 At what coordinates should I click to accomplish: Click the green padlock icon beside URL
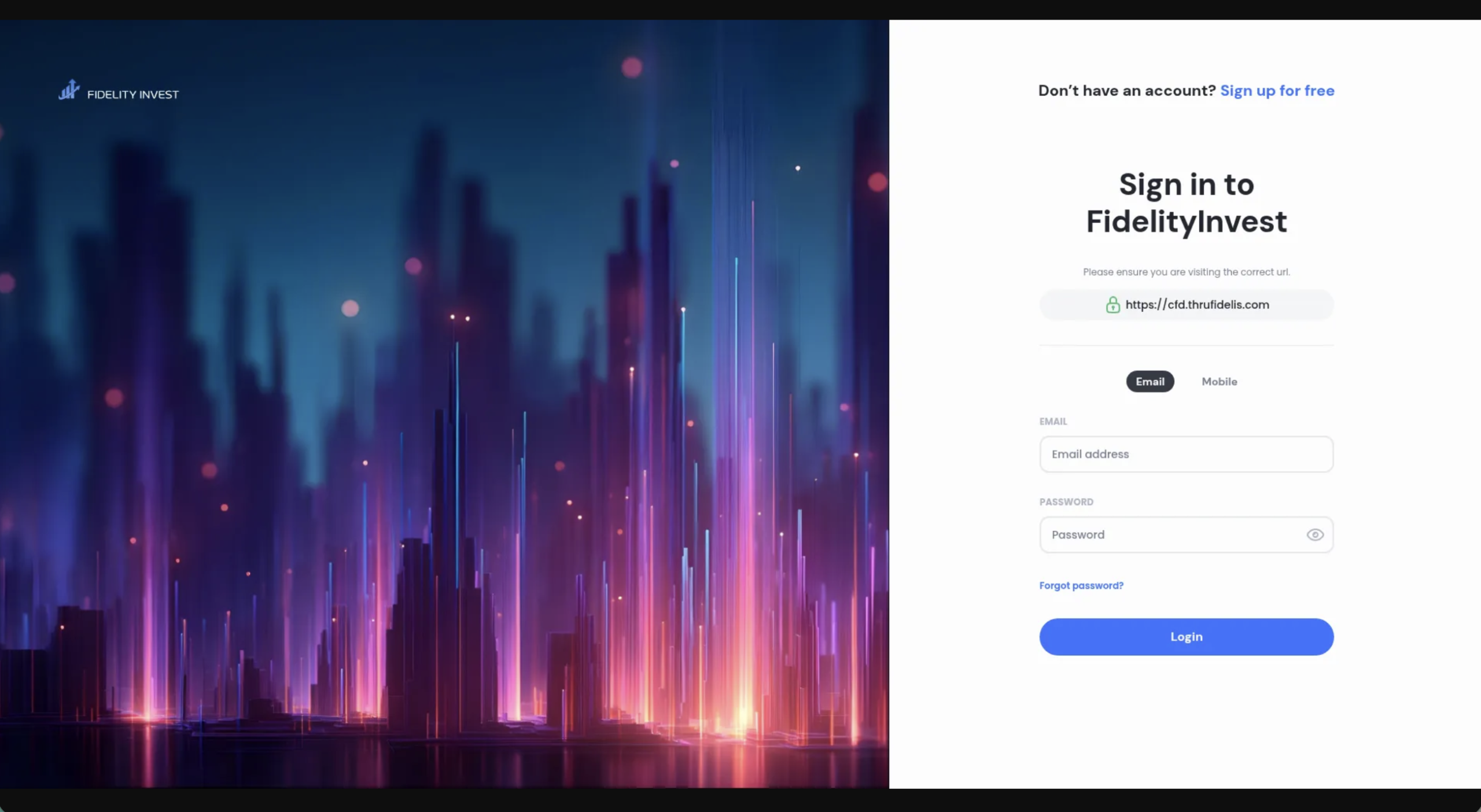[1112, 305]
